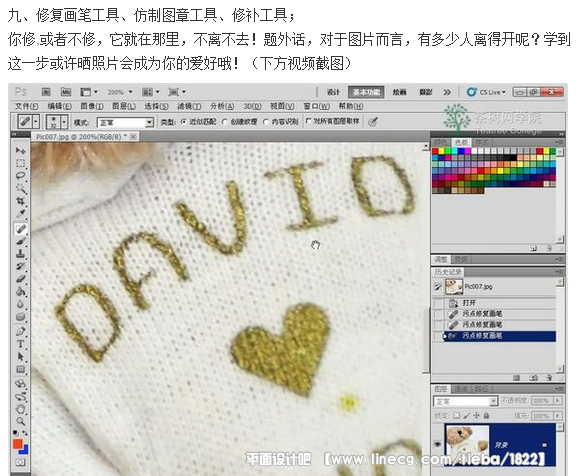
Task: Open the layer opacity slider arrow
Action: point(558,400)
